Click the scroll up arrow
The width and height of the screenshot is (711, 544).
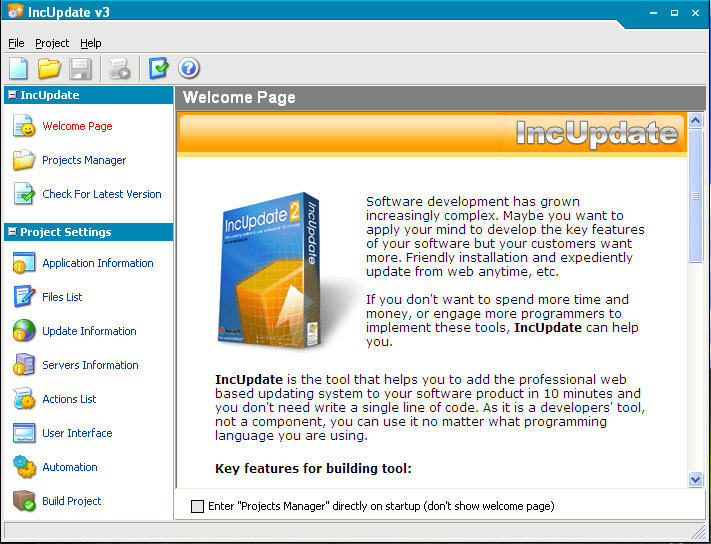pos(695,121)
